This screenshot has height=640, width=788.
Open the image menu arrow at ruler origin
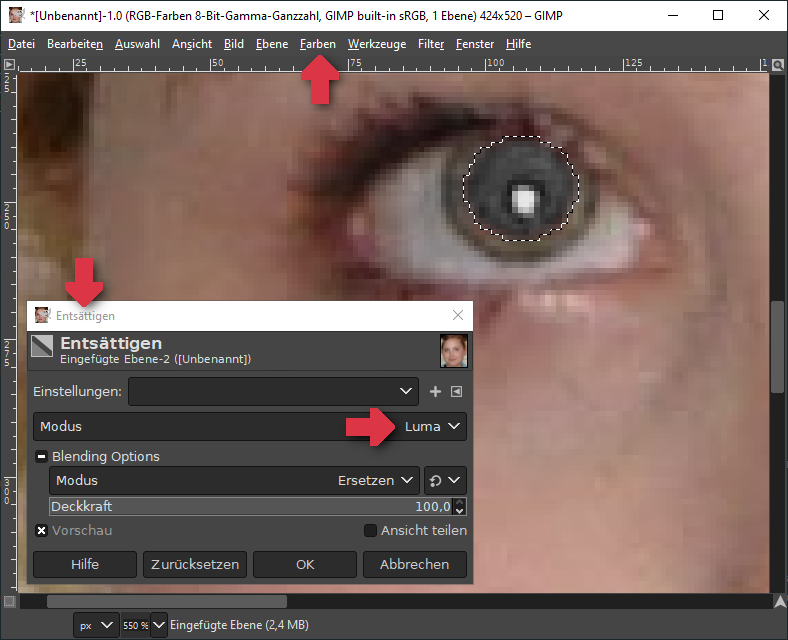[x=9, y=64]
